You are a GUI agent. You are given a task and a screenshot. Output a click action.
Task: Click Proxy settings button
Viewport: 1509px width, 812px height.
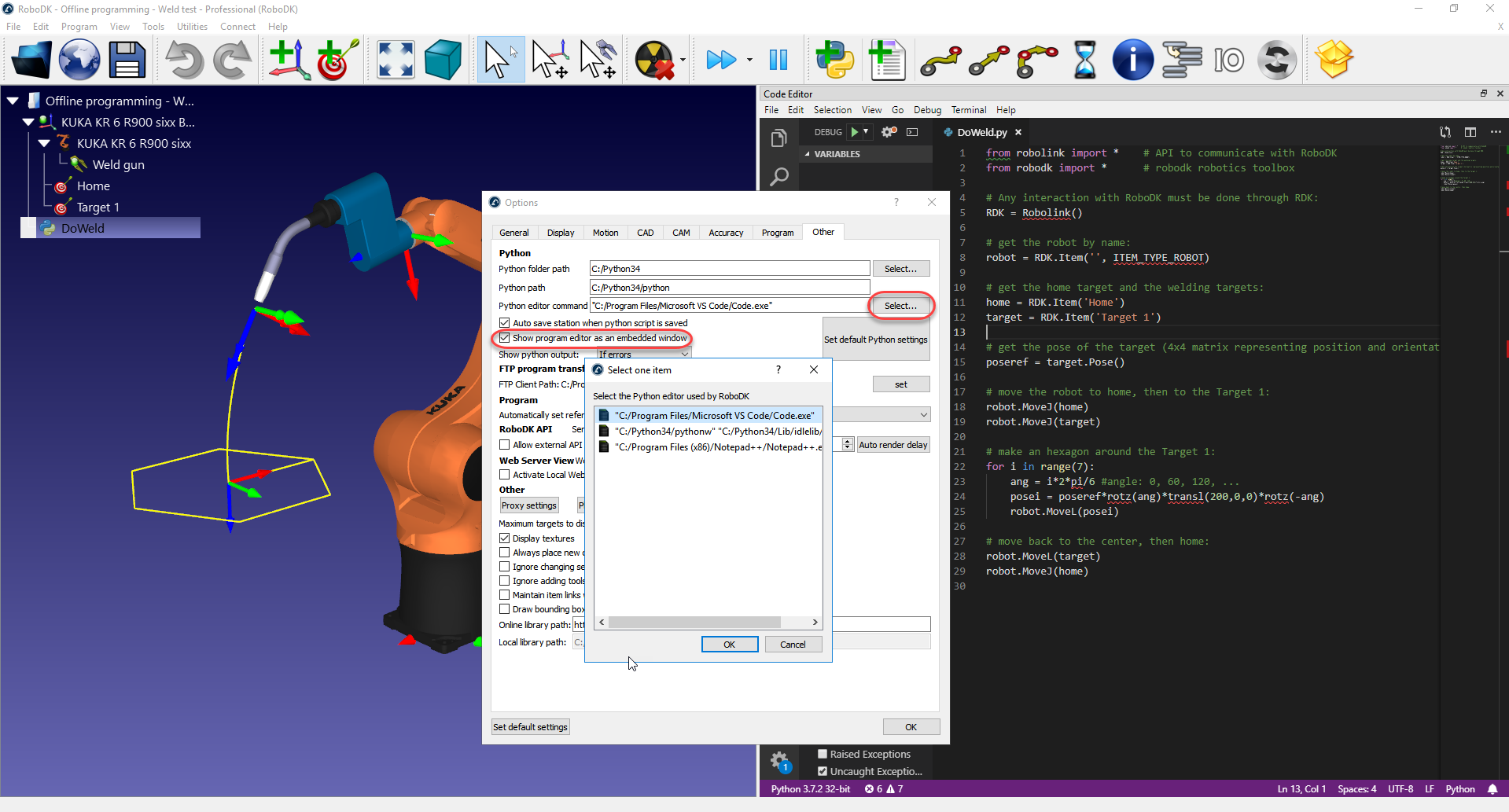[x=529, y=505]
